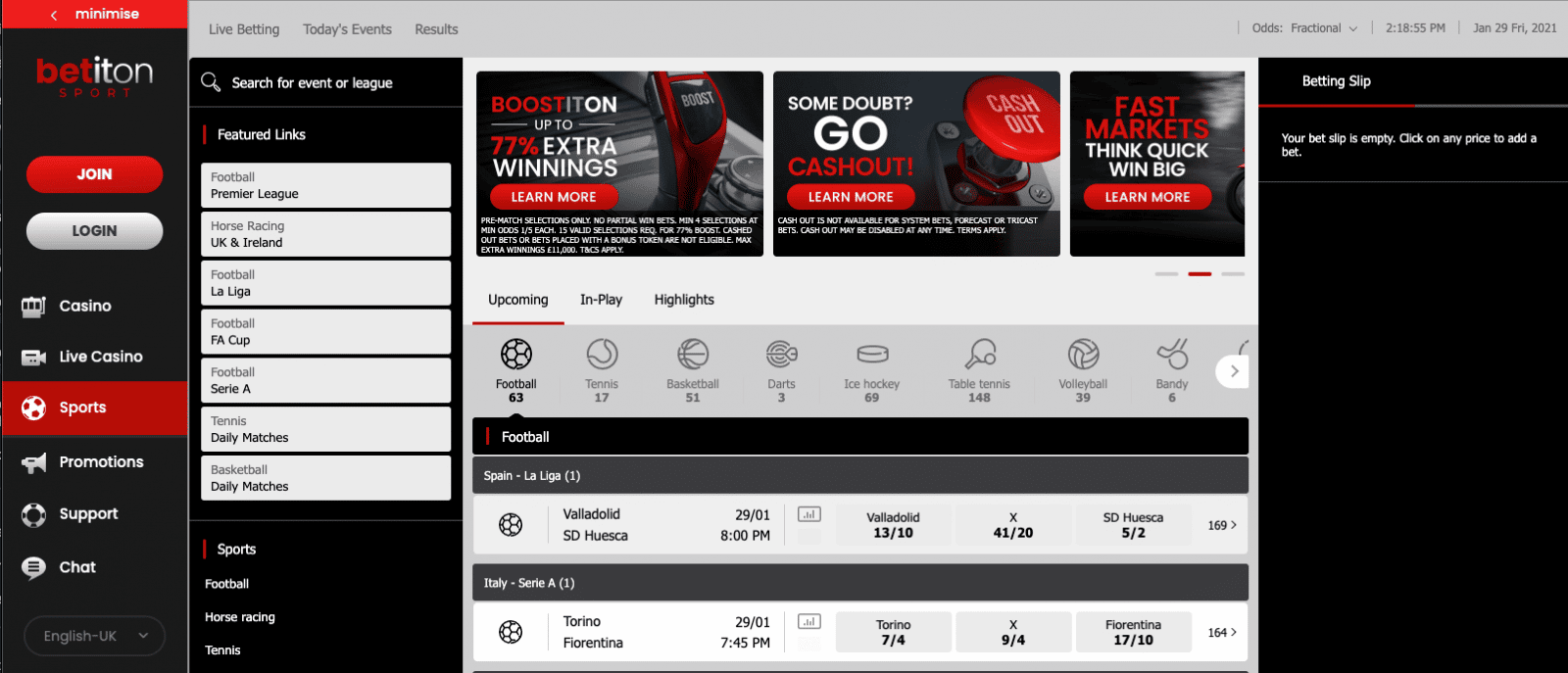Viewport: 1568px width, 673px height.
Task: Go to the active banner carousel indicator
Action: pyautogui.click(x=1200, y=274)
